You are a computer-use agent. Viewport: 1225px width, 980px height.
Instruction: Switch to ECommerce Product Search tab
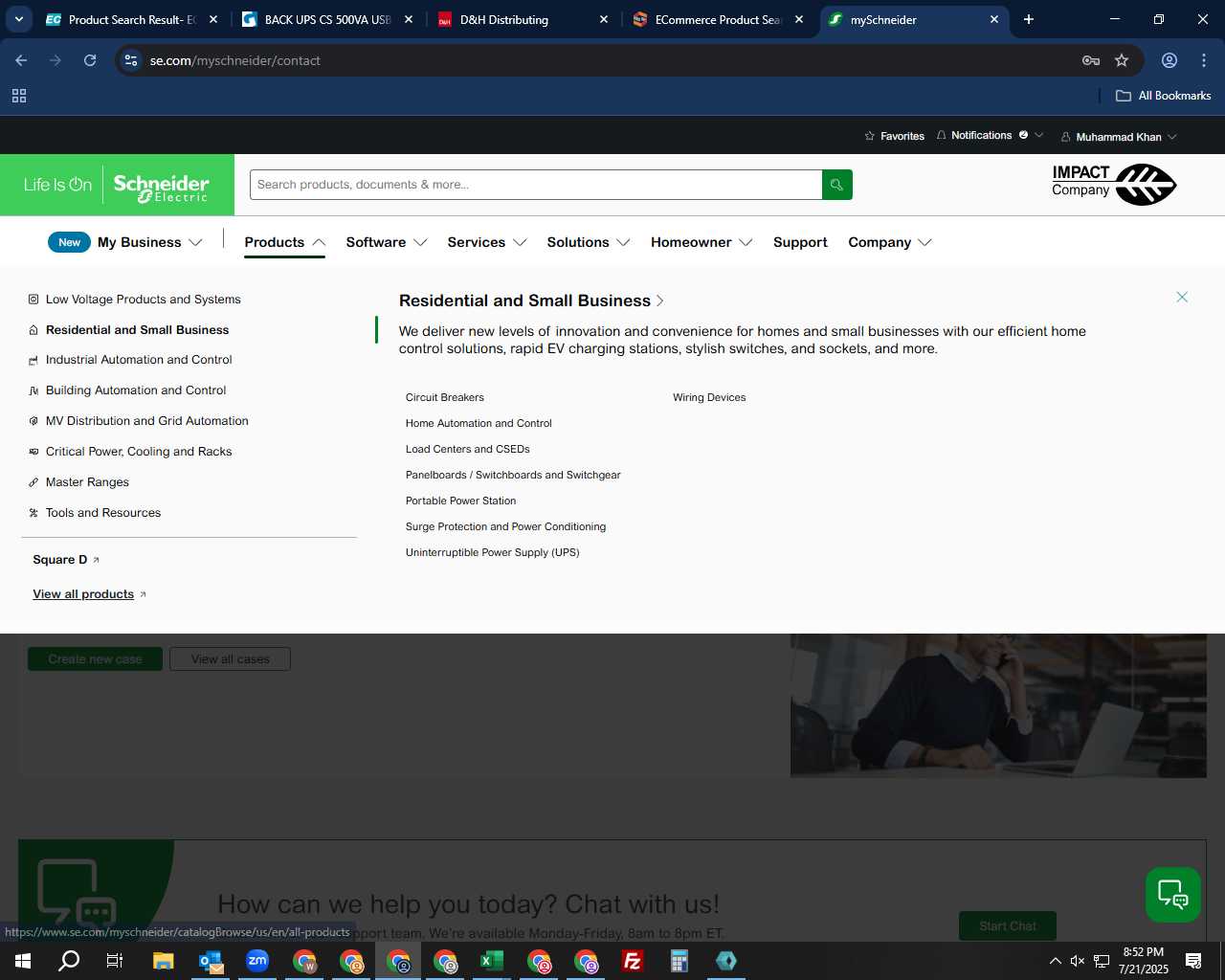[x=719, y=19]
